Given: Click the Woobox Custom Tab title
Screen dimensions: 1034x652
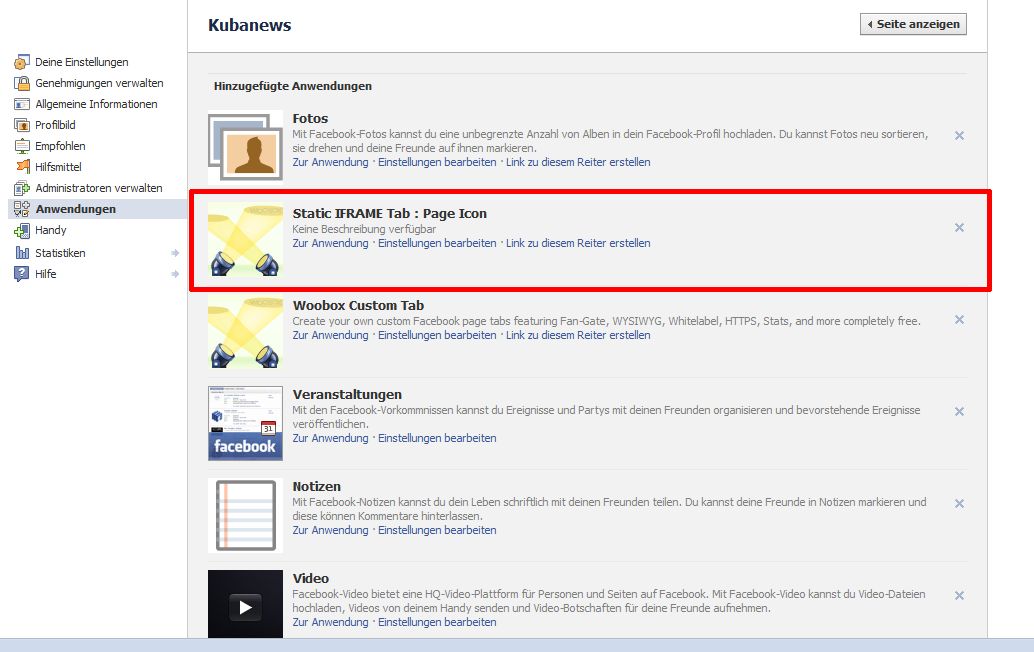Looking at the screenshot, I should point(358,306).
